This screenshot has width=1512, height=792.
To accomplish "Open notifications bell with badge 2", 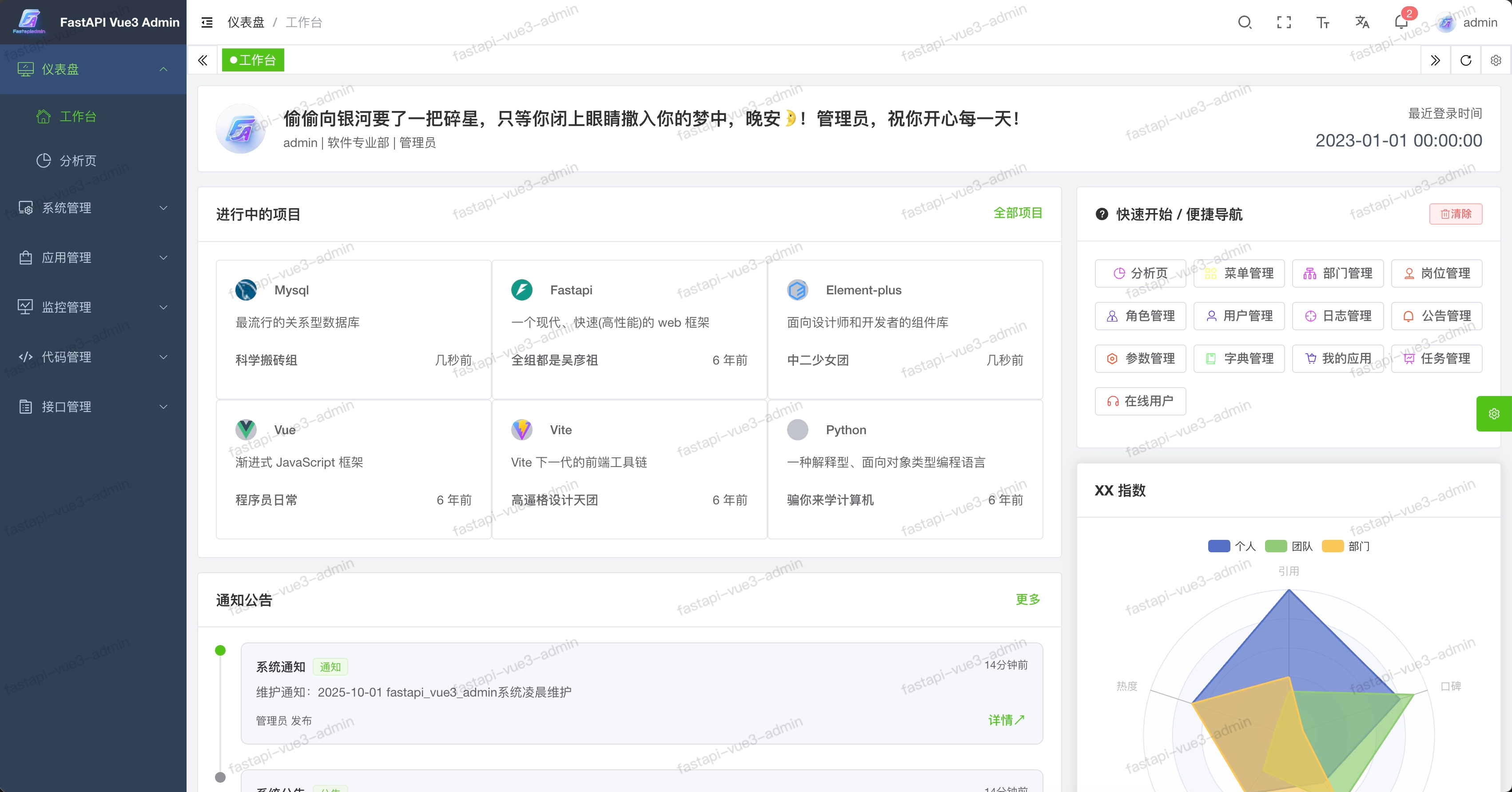I will (1402, 22).
